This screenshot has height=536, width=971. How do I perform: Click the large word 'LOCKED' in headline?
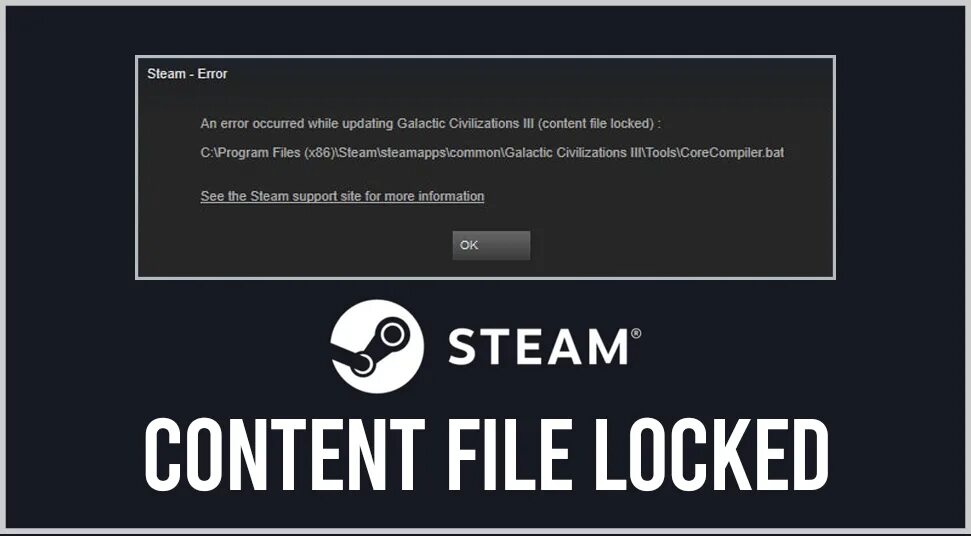[711, 454]
